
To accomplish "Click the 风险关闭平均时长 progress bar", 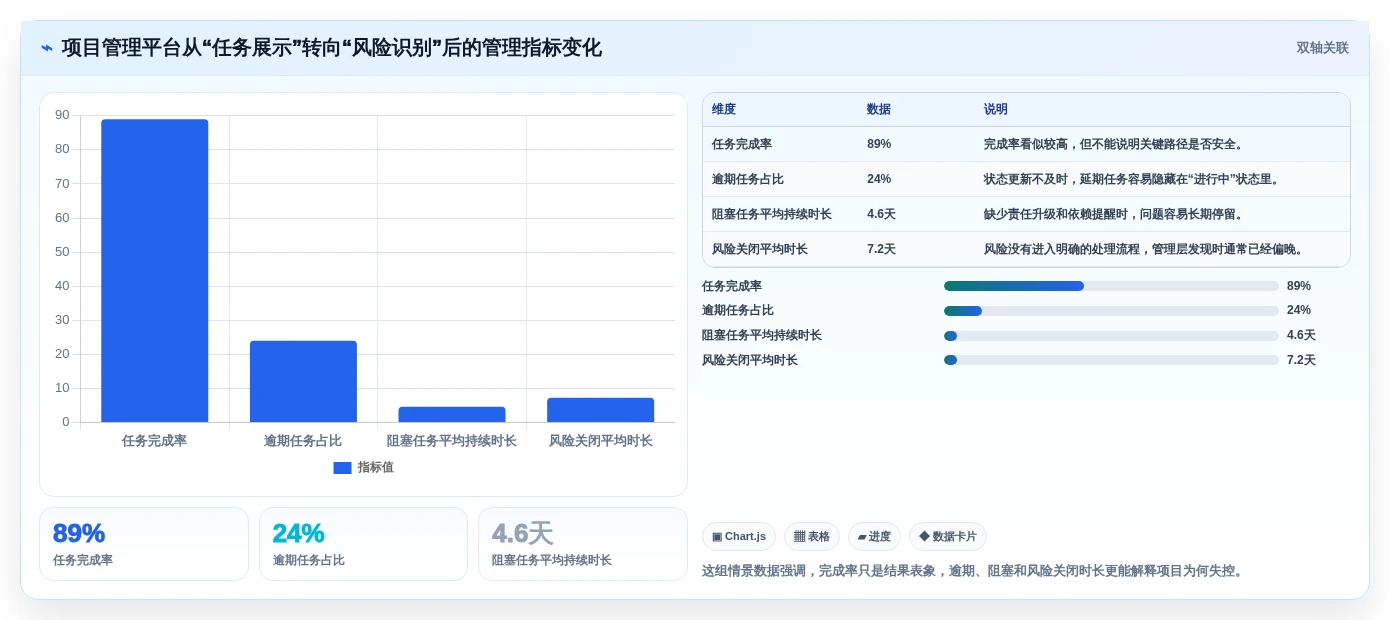I will 1111,360.
